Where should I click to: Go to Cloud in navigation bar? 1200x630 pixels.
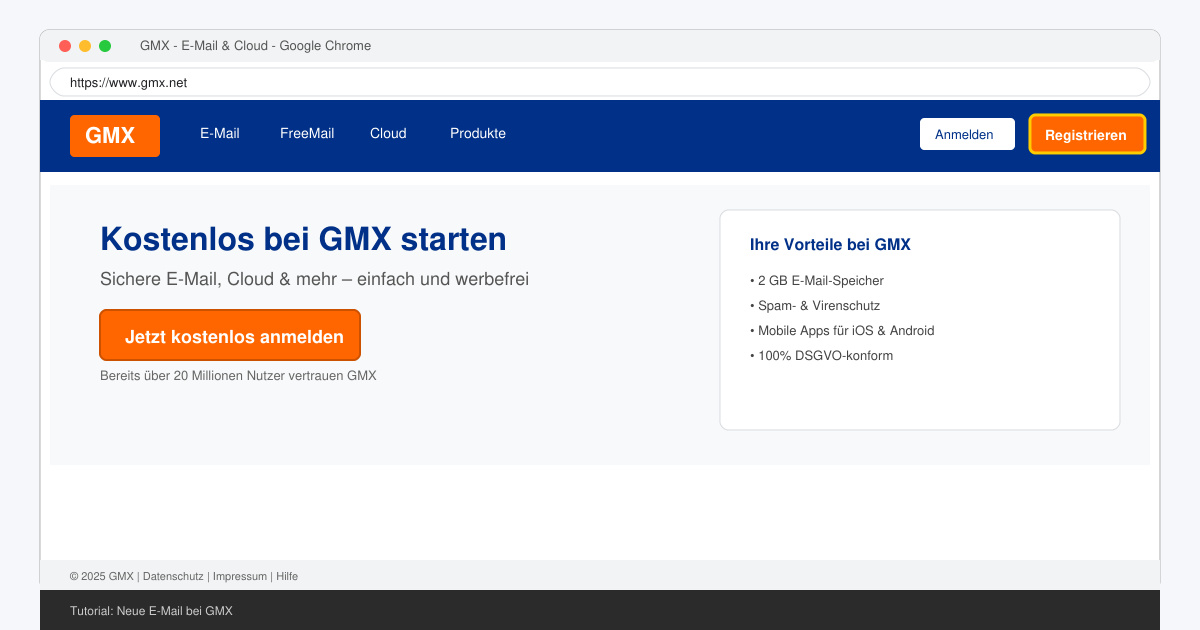click(x=388, y=133)
